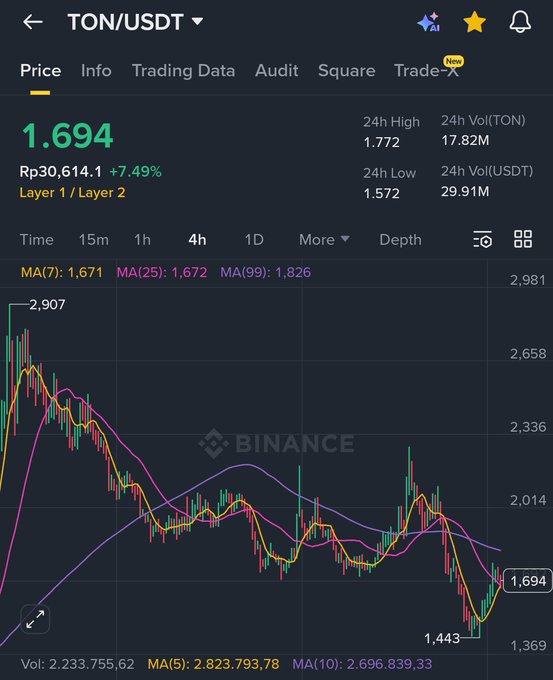
Task: Tap the Layer 1 / Layer 2 category link
Action: click(x=72, y=193)
